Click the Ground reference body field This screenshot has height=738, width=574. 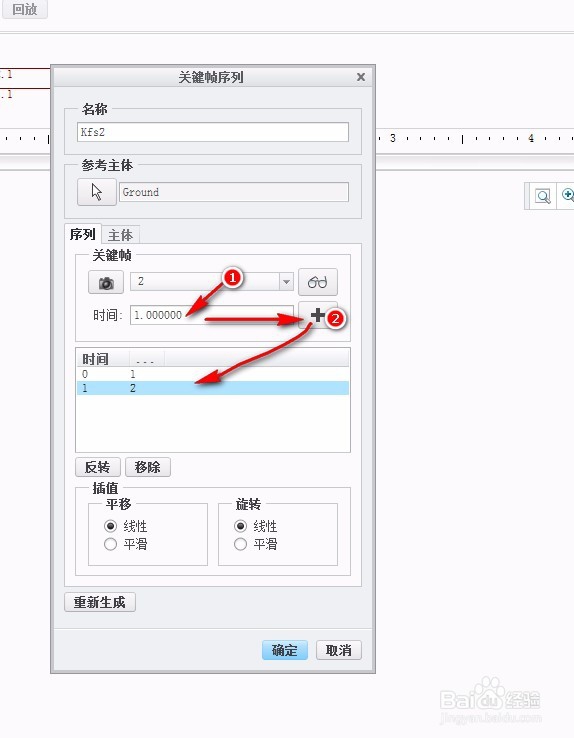(234, 192)
